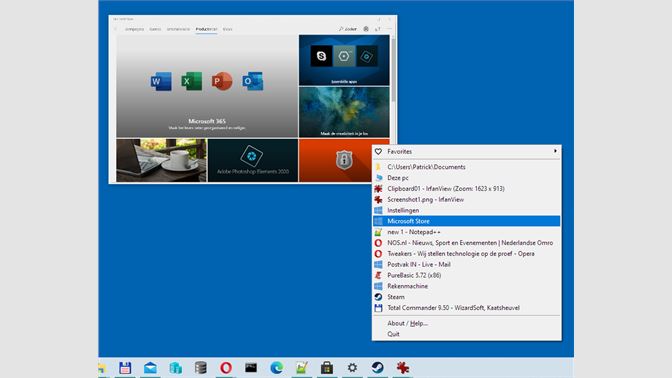Click IrfanView icon next to Clipboard01 entry

coord(378,189)
